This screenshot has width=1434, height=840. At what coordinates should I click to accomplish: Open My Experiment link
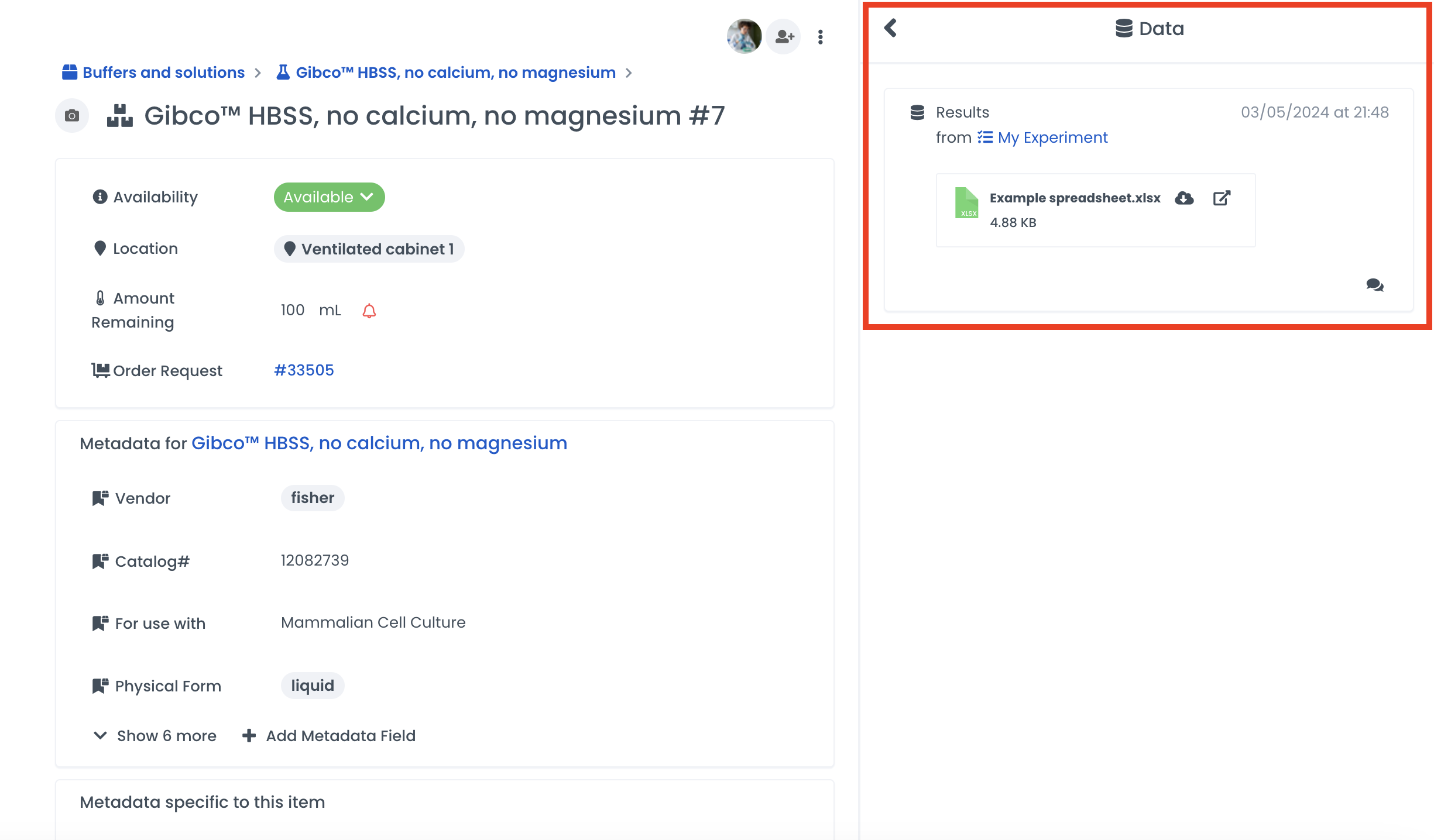1052,137
